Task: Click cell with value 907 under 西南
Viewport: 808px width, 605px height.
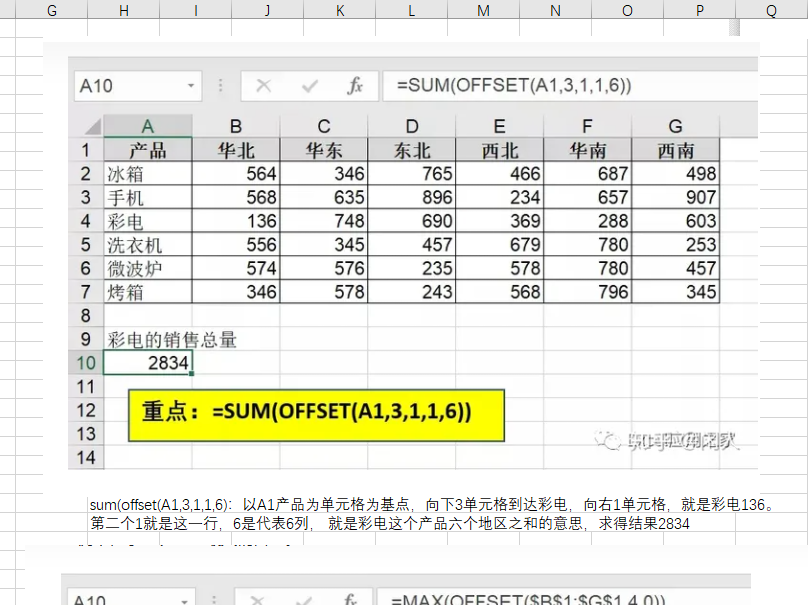Action: coord(675,198)
